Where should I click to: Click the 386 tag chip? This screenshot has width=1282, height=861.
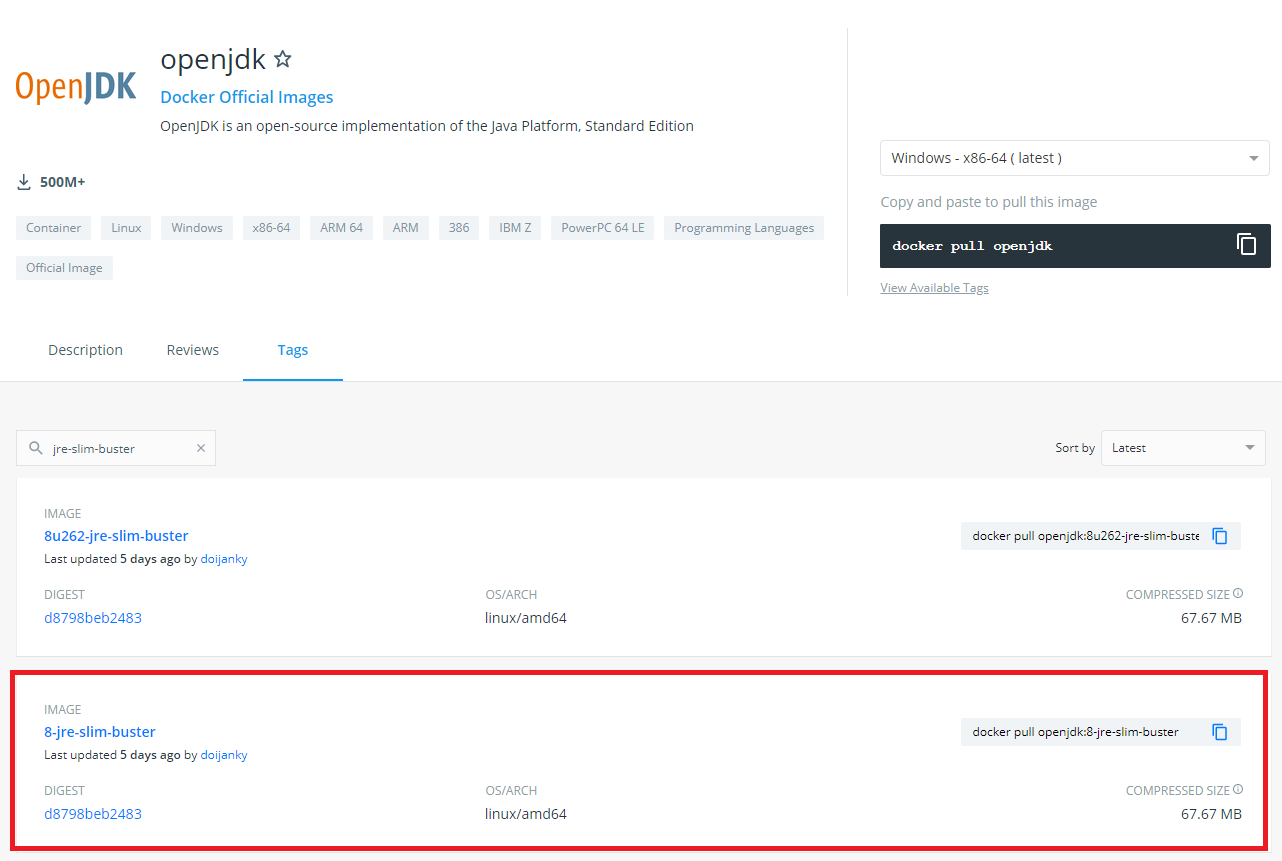pos(459,228)
